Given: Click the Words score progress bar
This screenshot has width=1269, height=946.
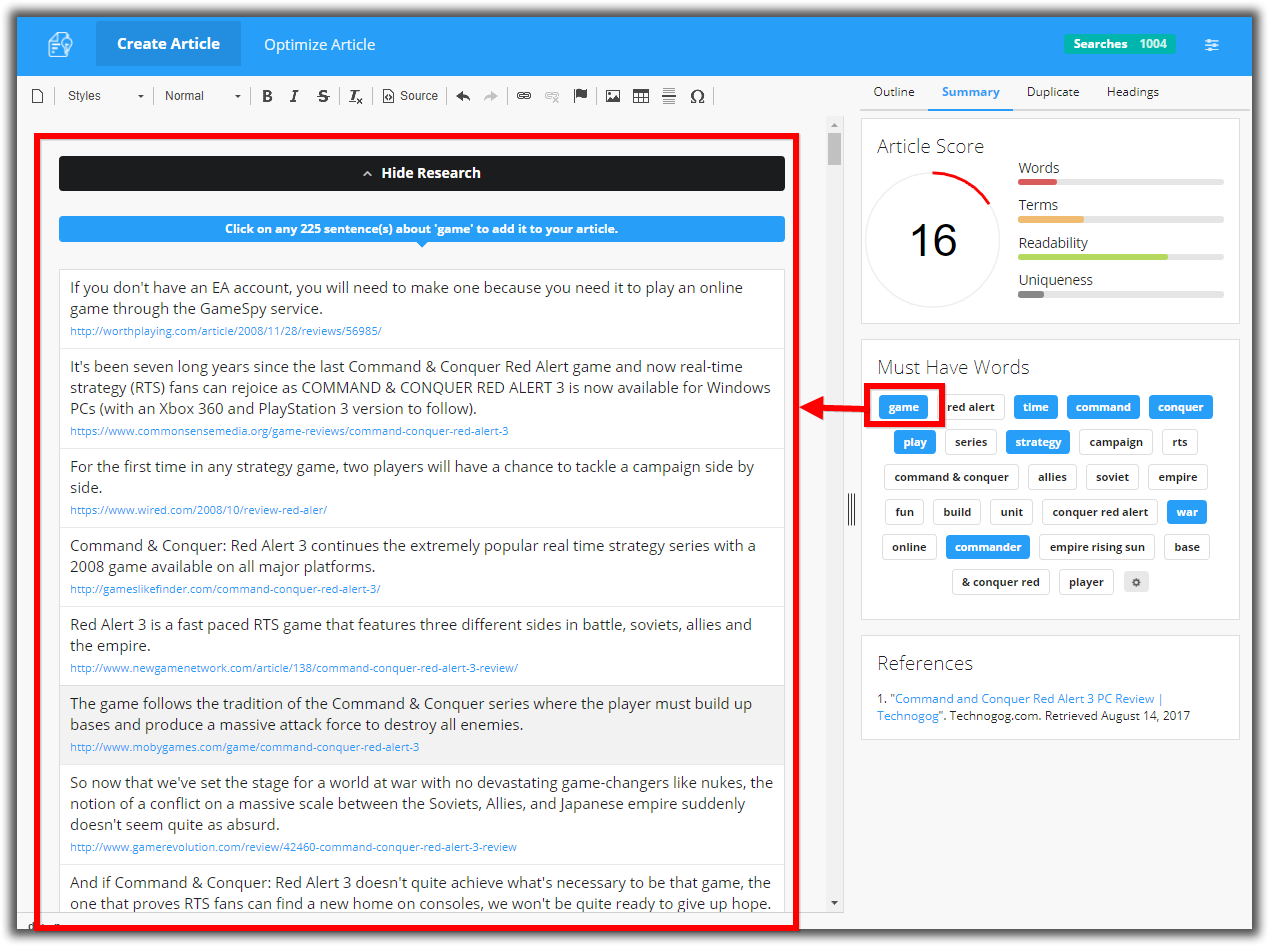Looking at the screenshot, I should (x=1121, y=182).
